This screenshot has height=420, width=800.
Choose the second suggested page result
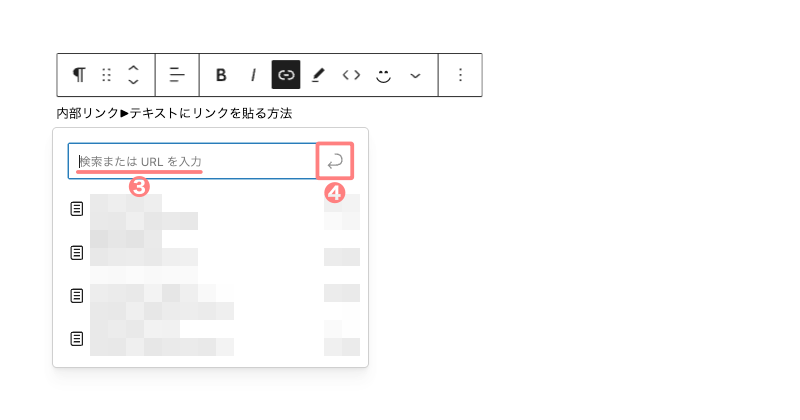[x=215, y=252]
